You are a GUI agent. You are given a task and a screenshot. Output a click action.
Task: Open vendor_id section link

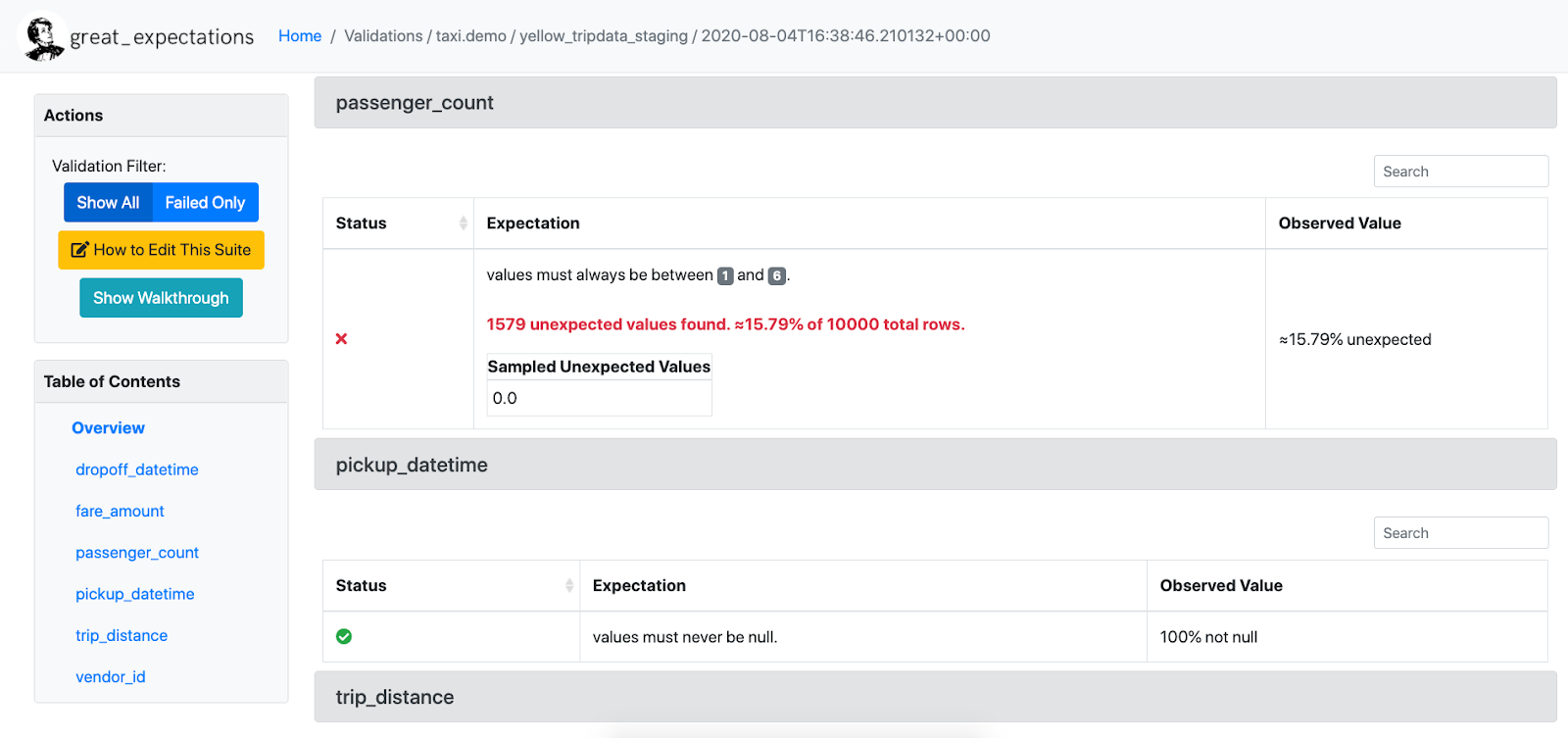point(110,677)
